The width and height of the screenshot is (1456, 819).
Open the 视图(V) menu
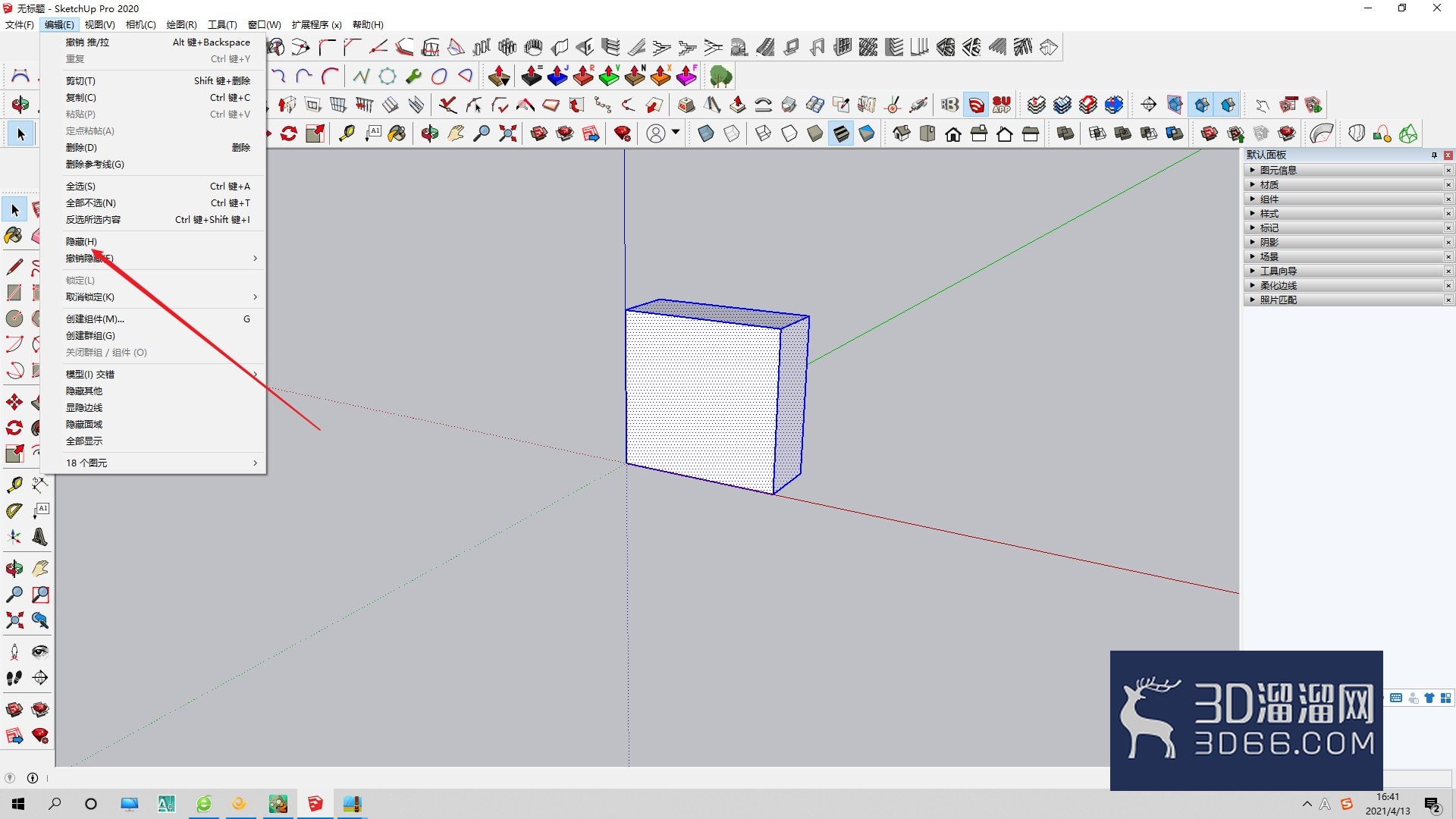coord(99,25)
